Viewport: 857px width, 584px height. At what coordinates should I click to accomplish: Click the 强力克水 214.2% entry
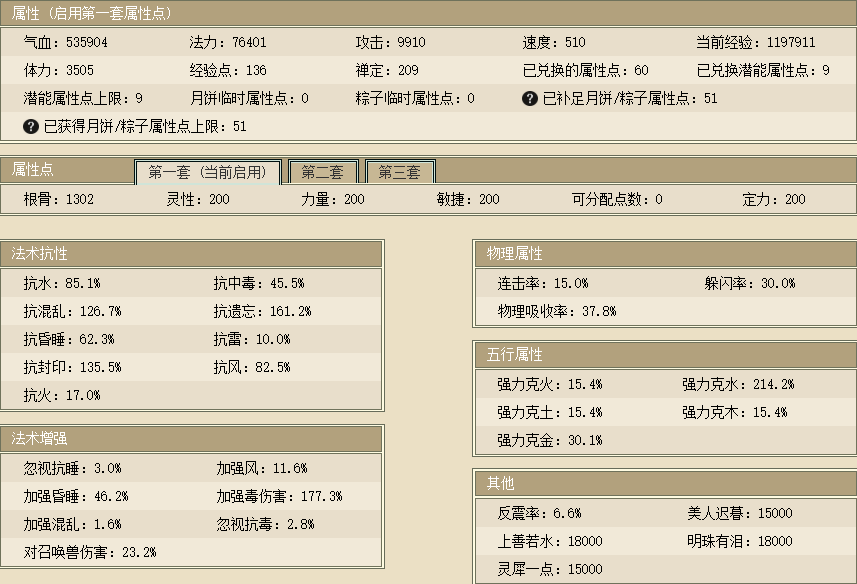tap(738, 384)
